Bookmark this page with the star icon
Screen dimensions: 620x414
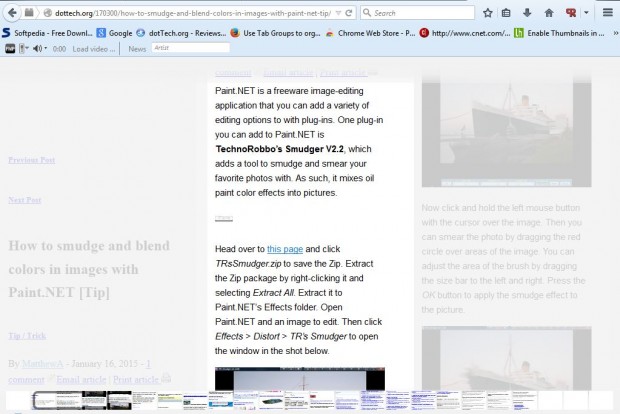[x=487, y=13]
